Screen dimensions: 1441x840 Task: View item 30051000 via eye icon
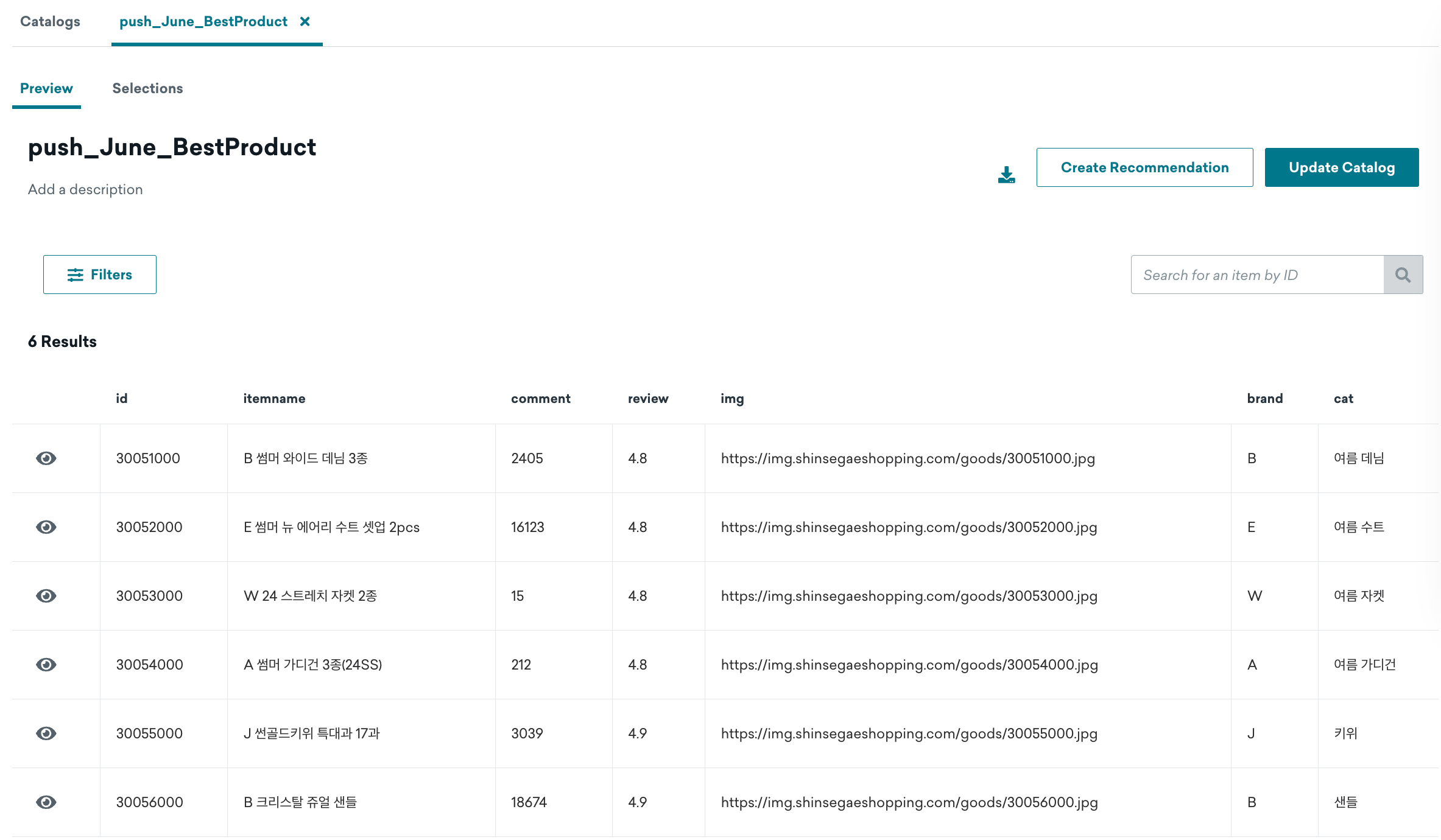[x=46, y=458]
